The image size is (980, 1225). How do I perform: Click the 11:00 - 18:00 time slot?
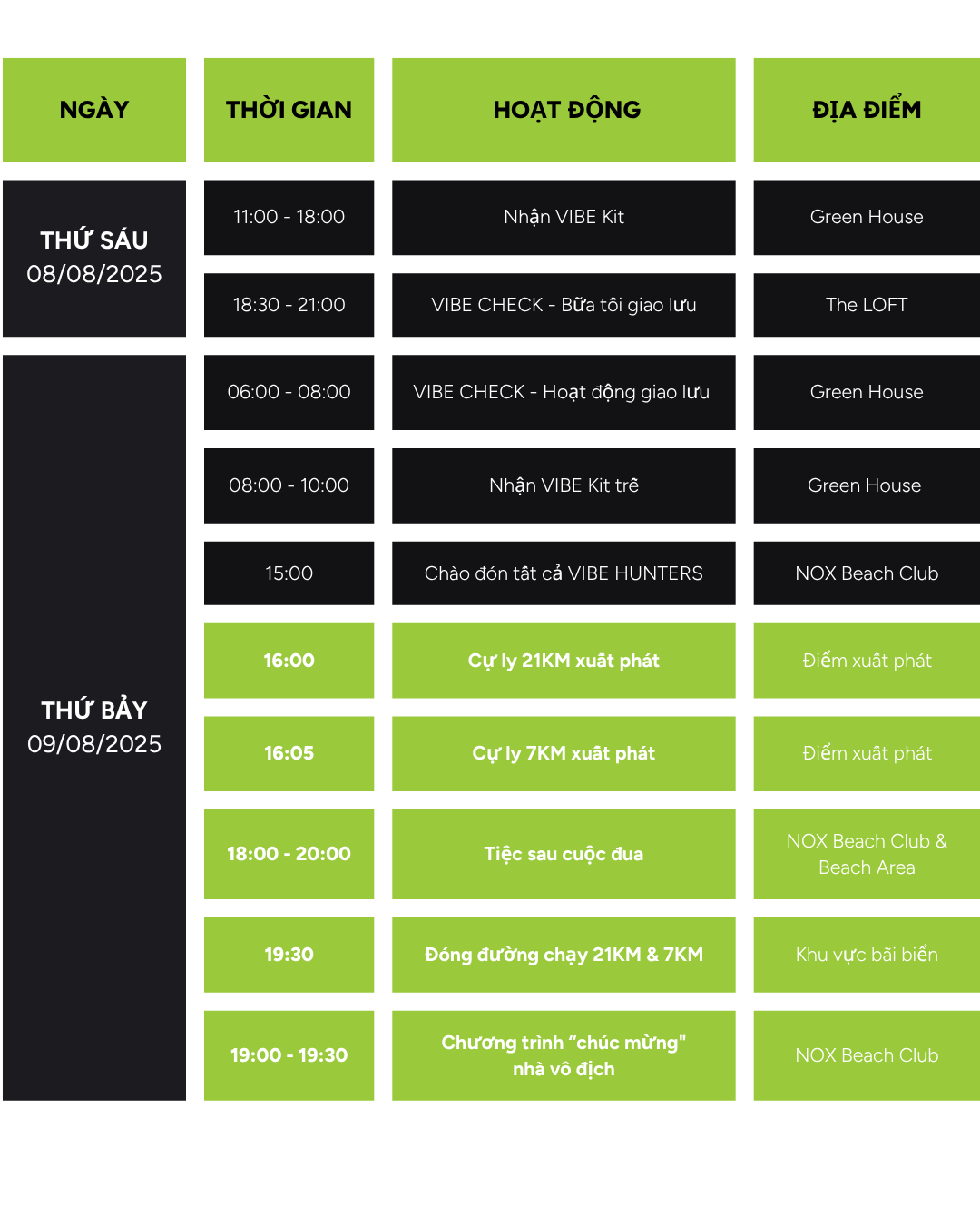[x=289, y=217]
